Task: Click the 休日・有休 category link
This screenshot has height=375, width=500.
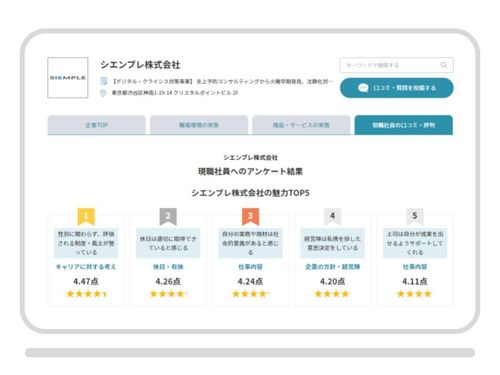Action: click(168, 267)
